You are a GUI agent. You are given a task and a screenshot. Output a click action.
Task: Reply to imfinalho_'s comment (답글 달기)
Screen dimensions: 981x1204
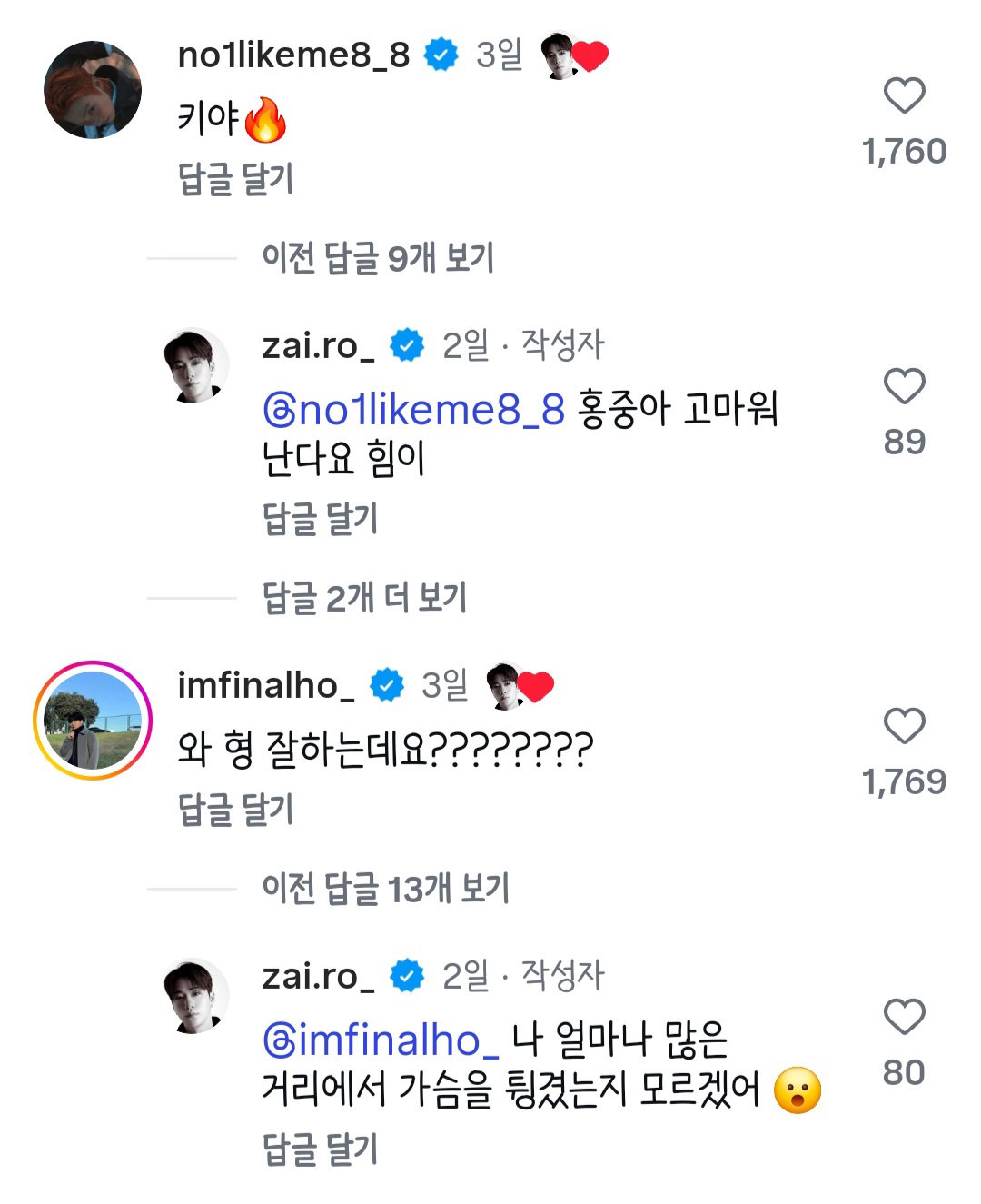(x=235, y=810)
